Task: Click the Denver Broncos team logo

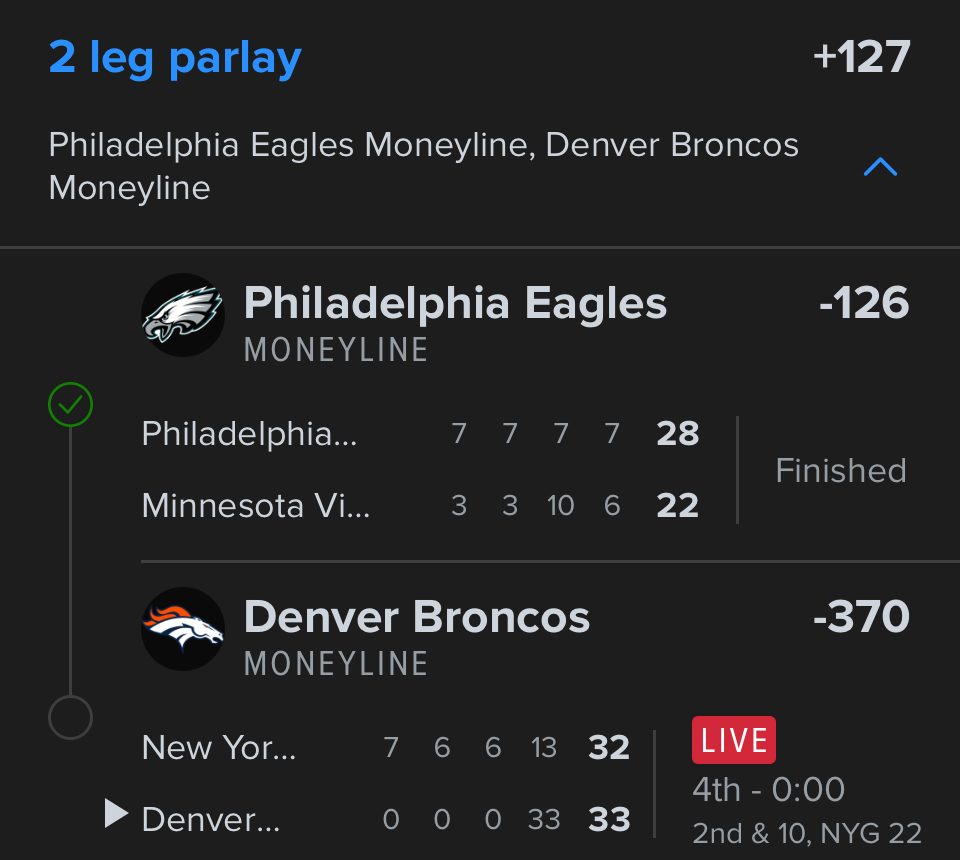Action: [x=183, y=629]
